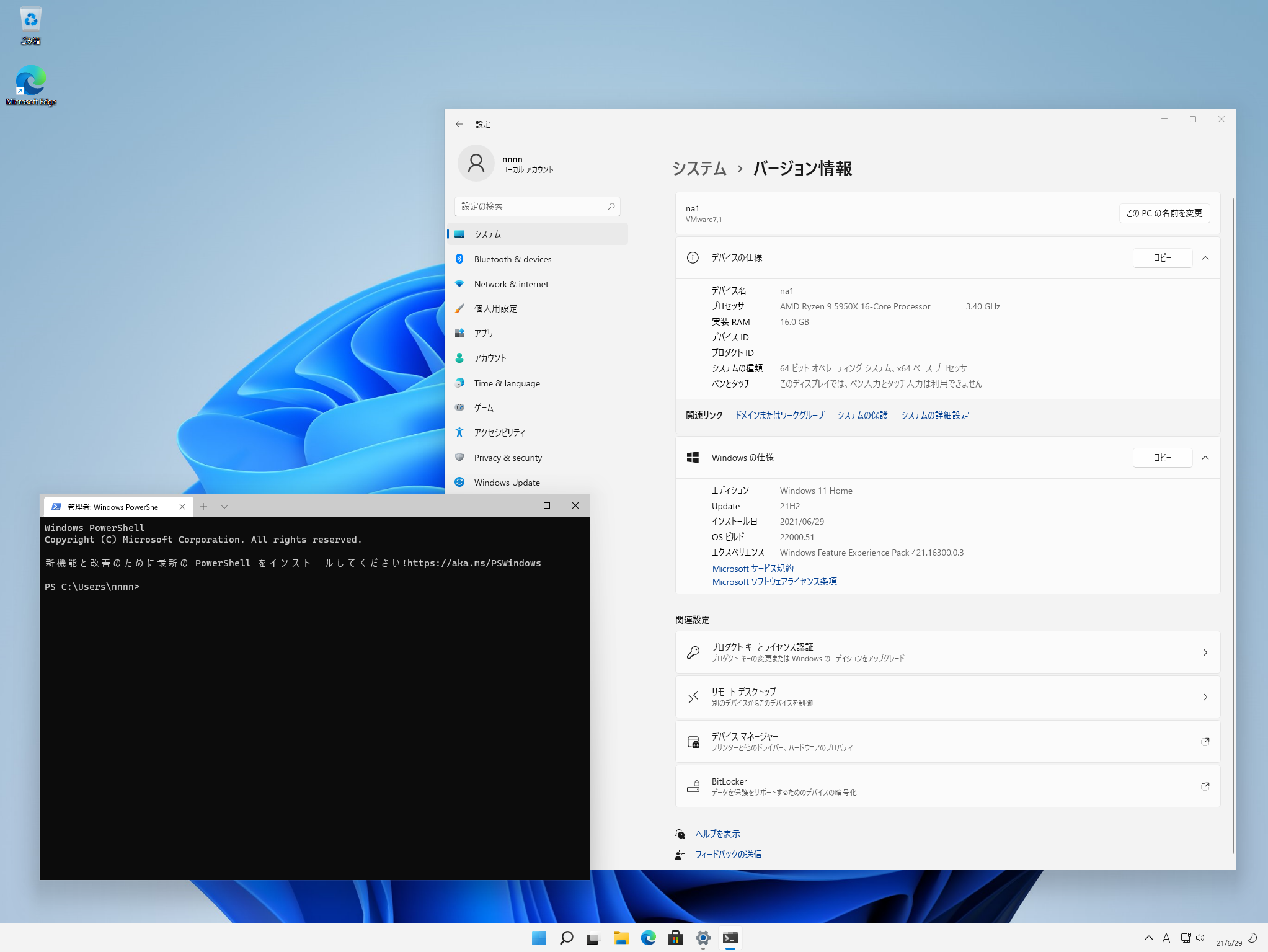
Task: Click the nnnn user account avatar
Action: pos(476,163)
